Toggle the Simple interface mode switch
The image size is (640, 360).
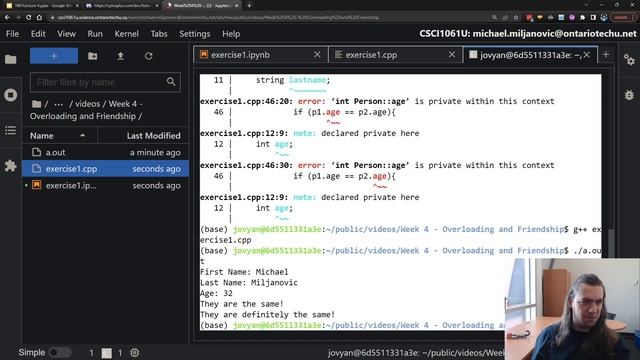[x=60, y=352]
